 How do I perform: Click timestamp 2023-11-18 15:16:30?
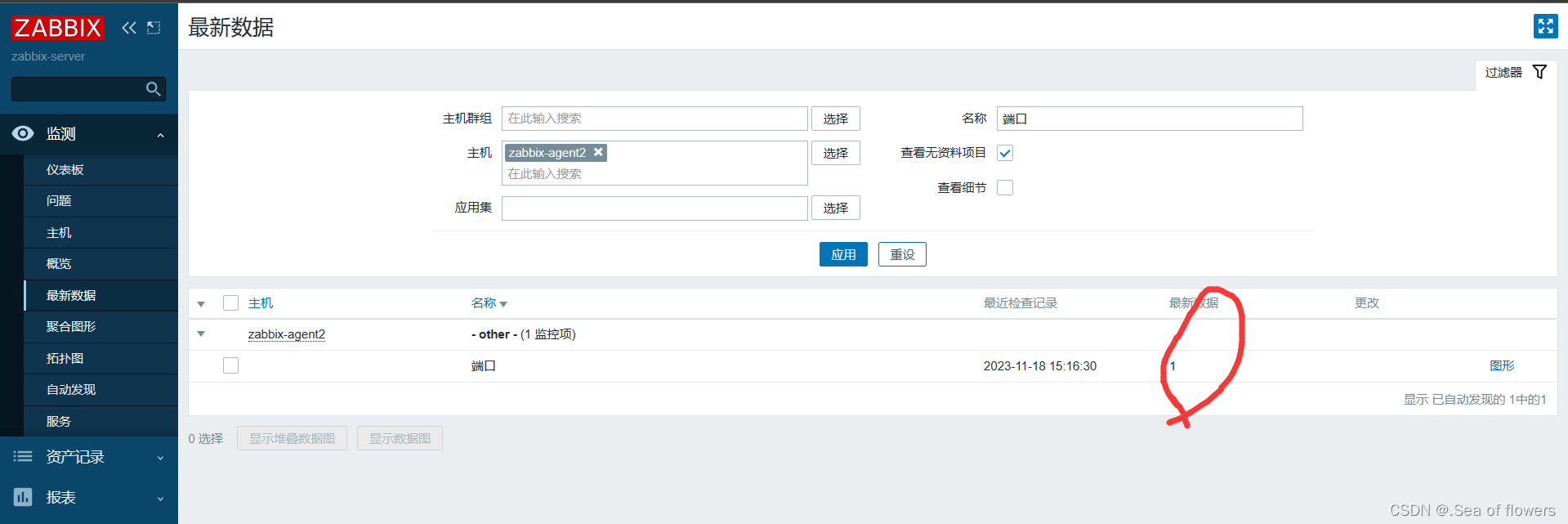coord(1039,365)
